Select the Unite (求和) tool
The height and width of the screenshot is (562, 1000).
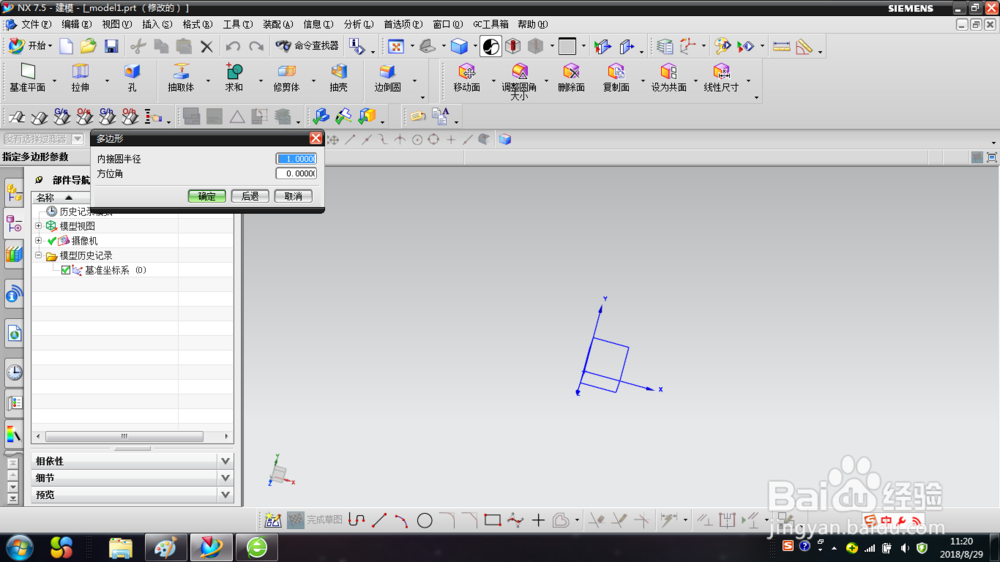point(234,78)
